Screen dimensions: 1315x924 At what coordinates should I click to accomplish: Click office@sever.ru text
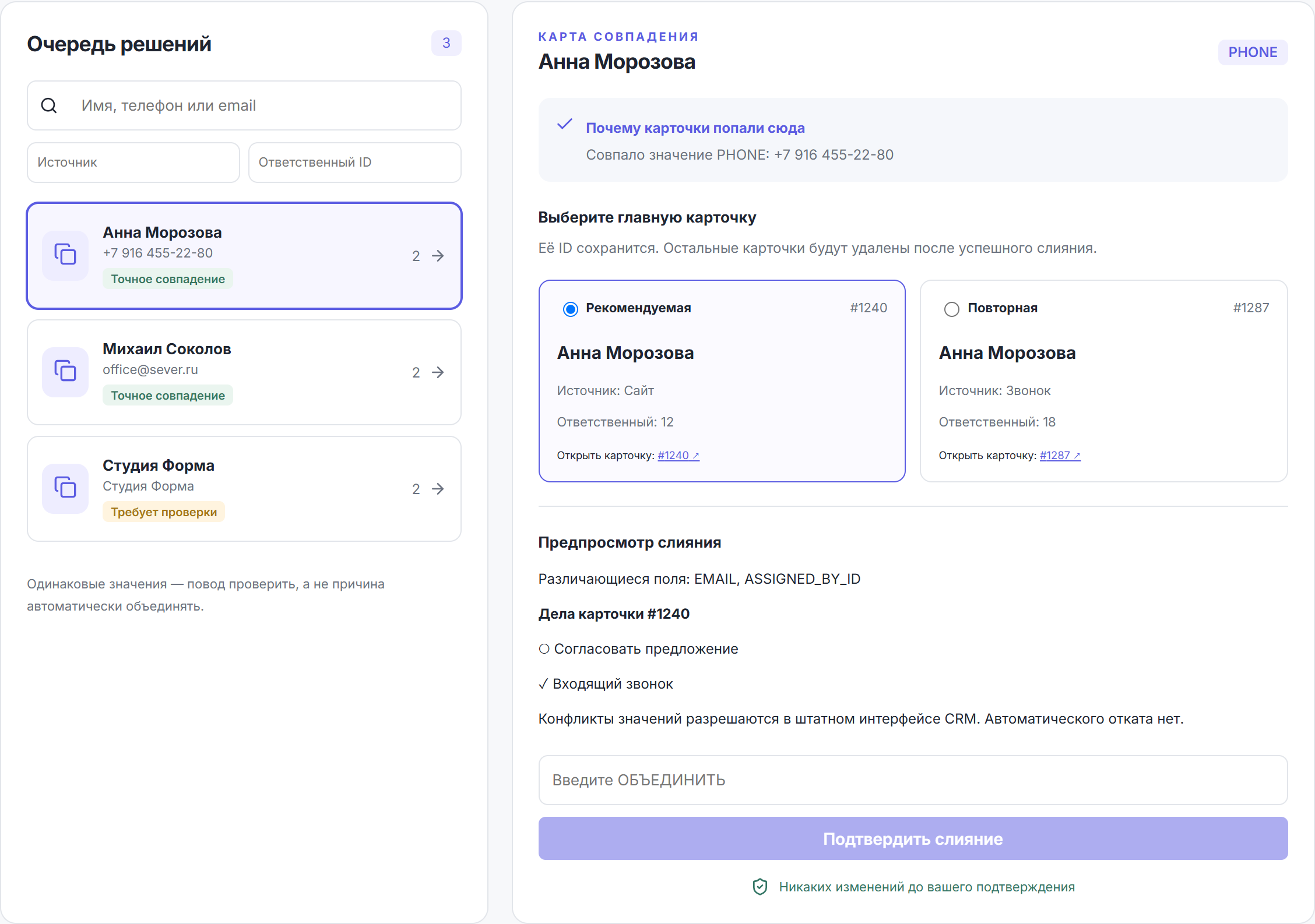pyautogui.click(x=150, y=370)
